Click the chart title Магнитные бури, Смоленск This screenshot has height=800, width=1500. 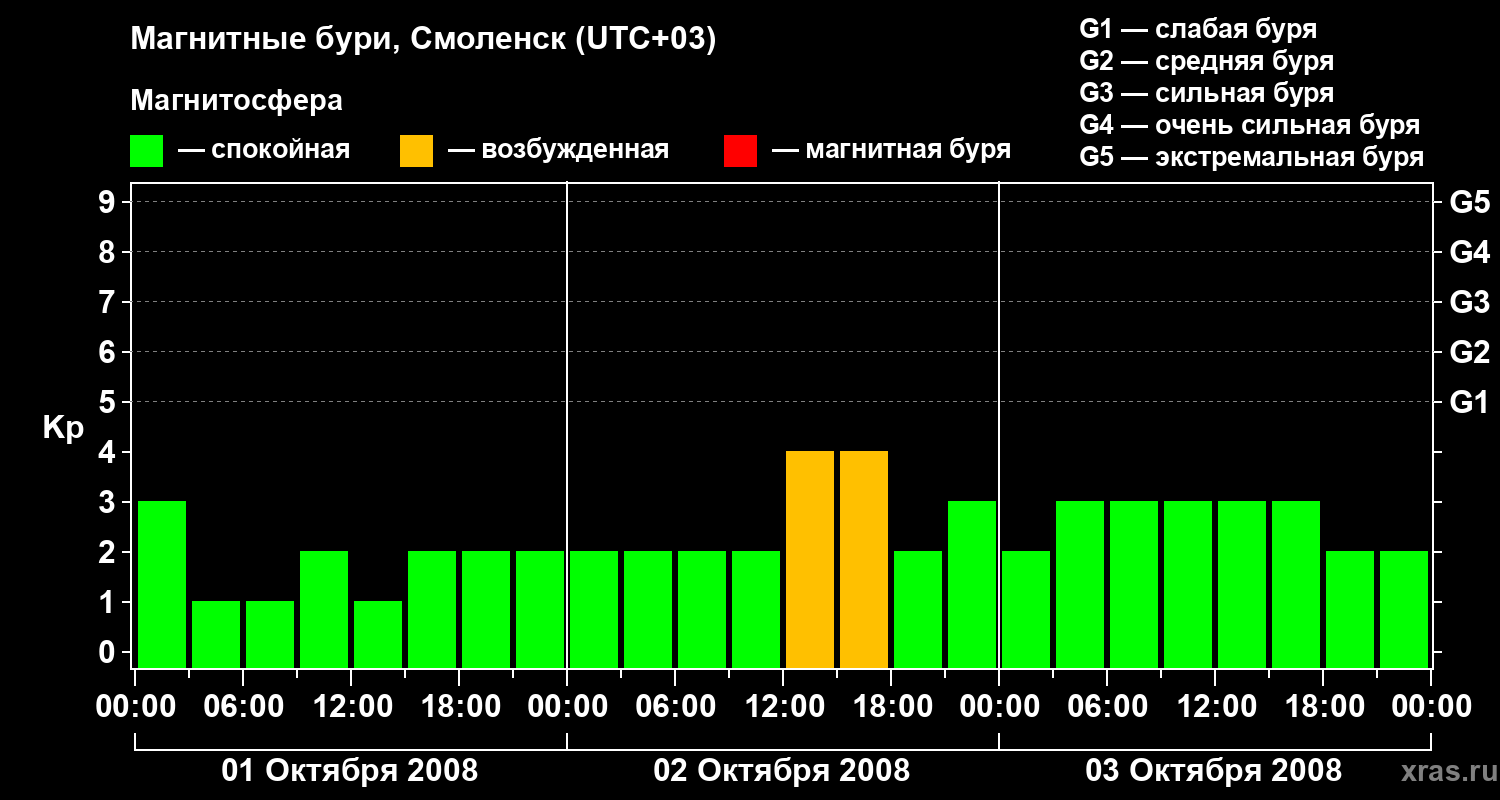pos(424,41)
